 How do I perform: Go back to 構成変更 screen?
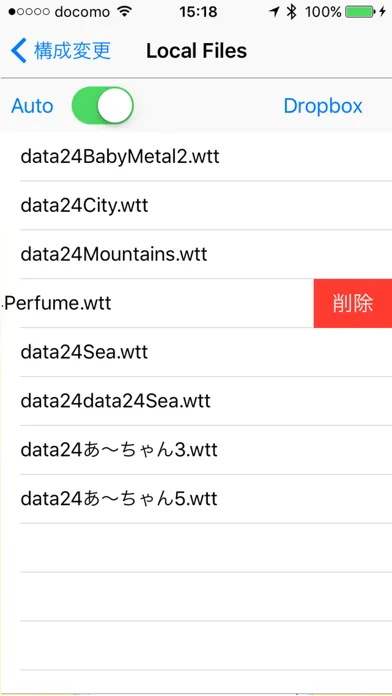(x=61, y=51)
